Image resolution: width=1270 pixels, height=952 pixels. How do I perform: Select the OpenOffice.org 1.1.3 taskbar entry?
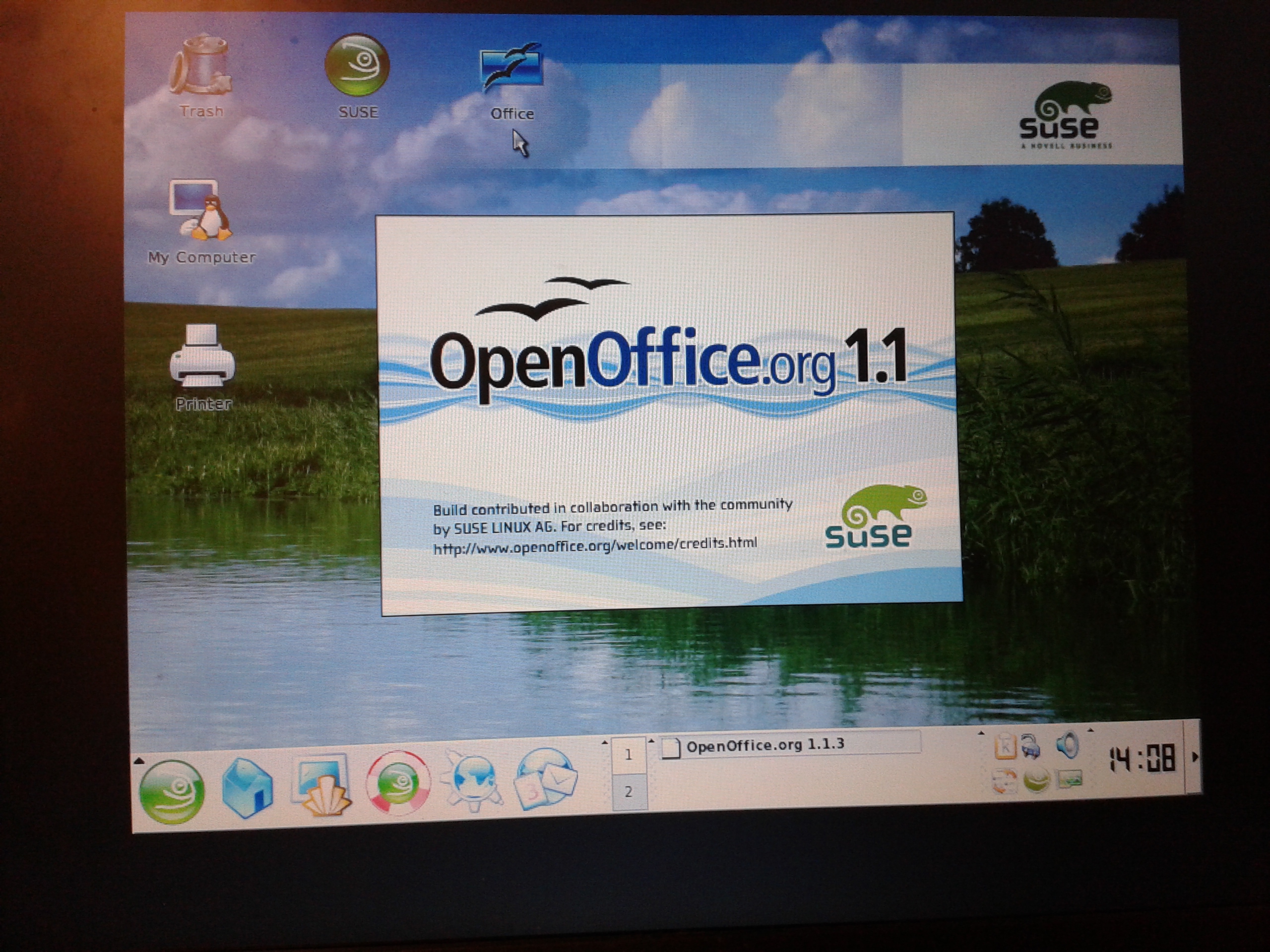click(790, 745)
